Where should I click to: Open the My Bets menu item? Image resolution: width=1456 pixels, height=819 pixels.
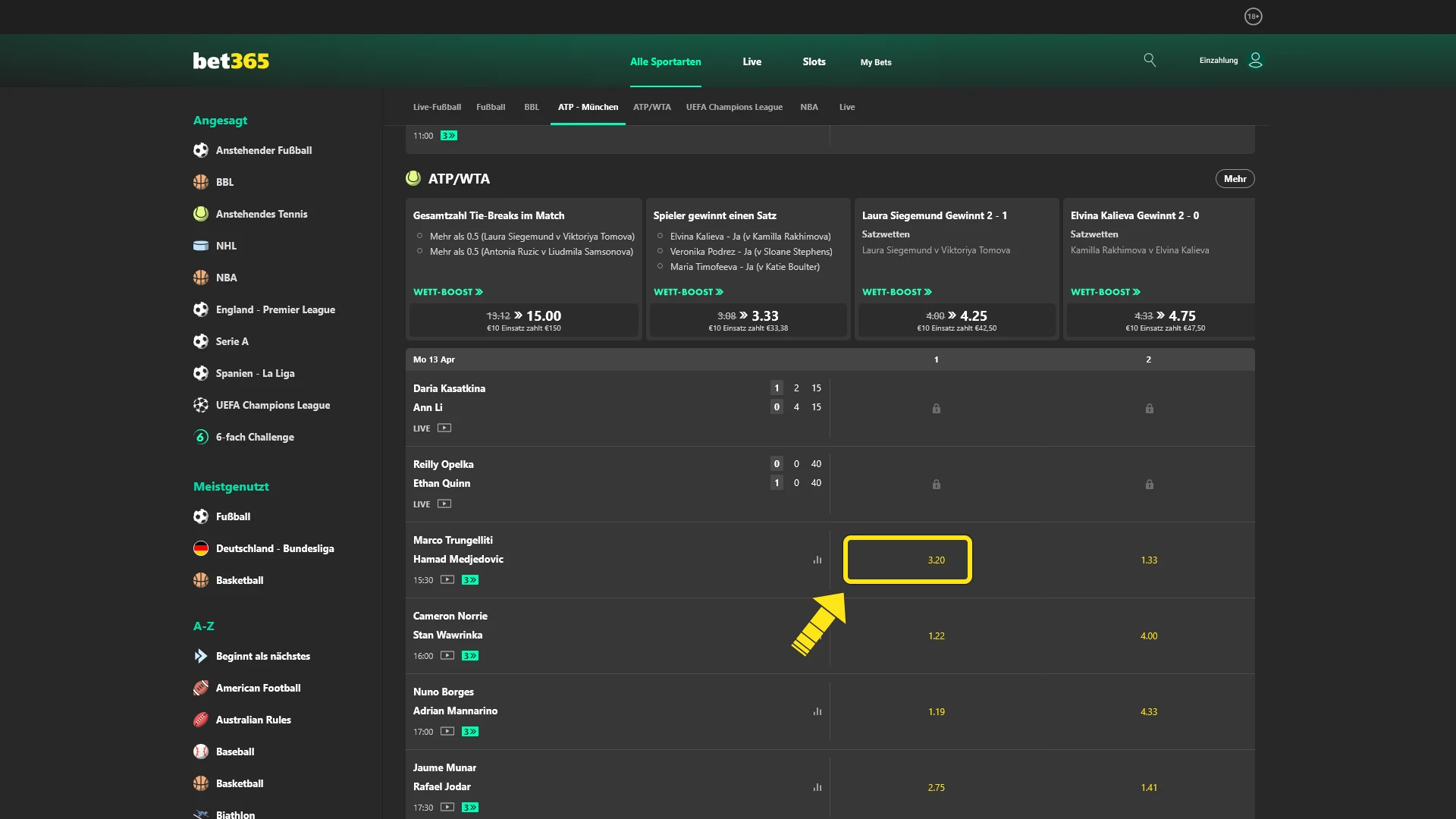875,62
